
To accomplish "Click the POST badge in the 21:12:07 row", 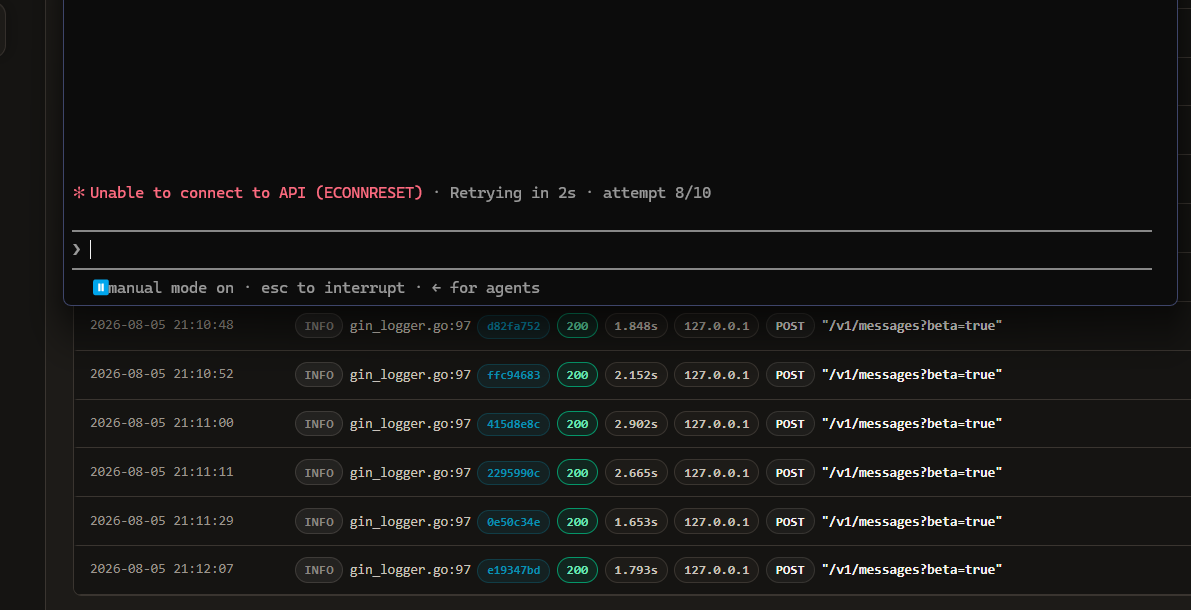I will coord(790,570).
